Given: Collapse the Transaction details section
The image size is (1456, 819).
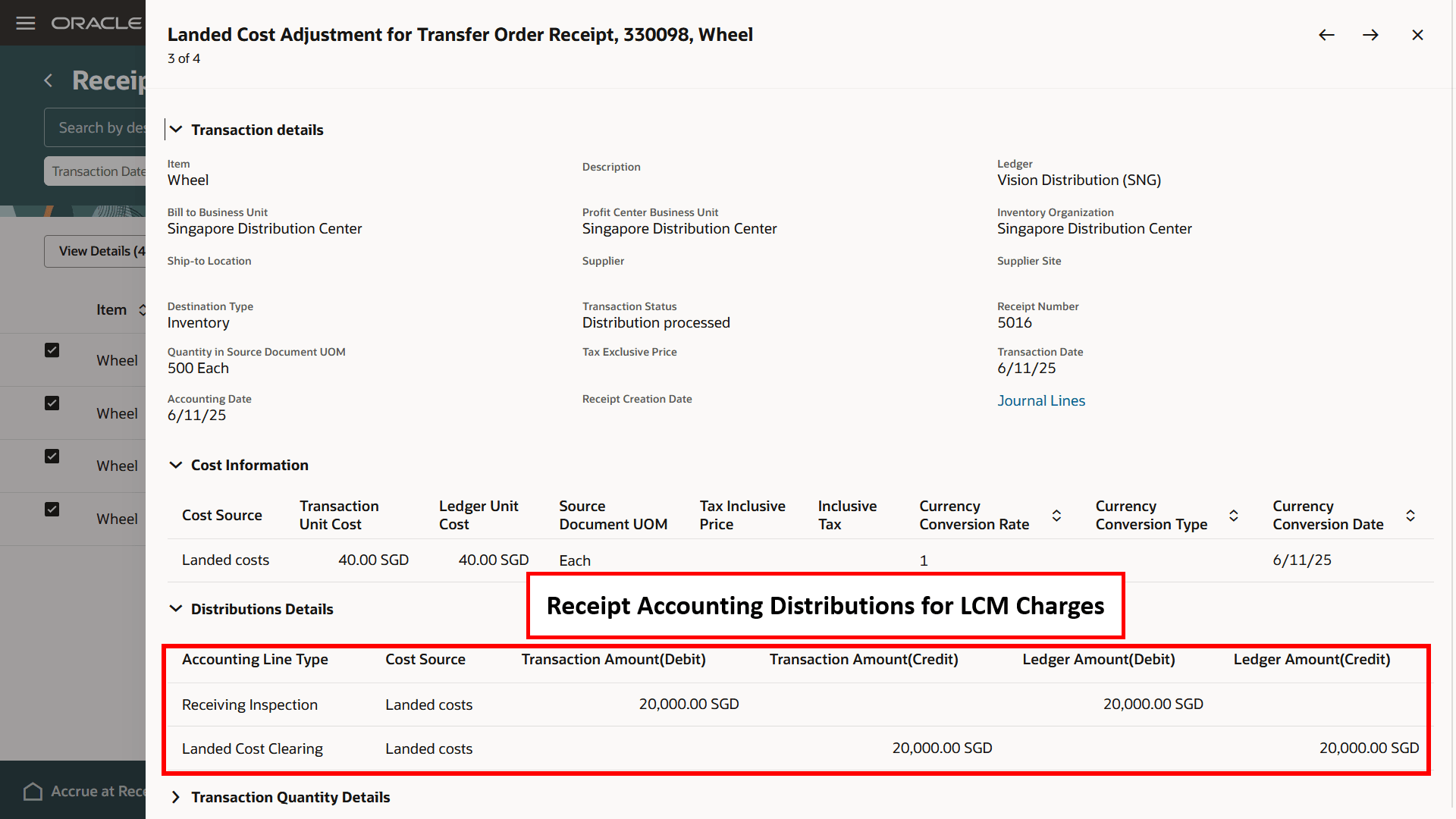Looking at the screenshot, I should 176,130.
